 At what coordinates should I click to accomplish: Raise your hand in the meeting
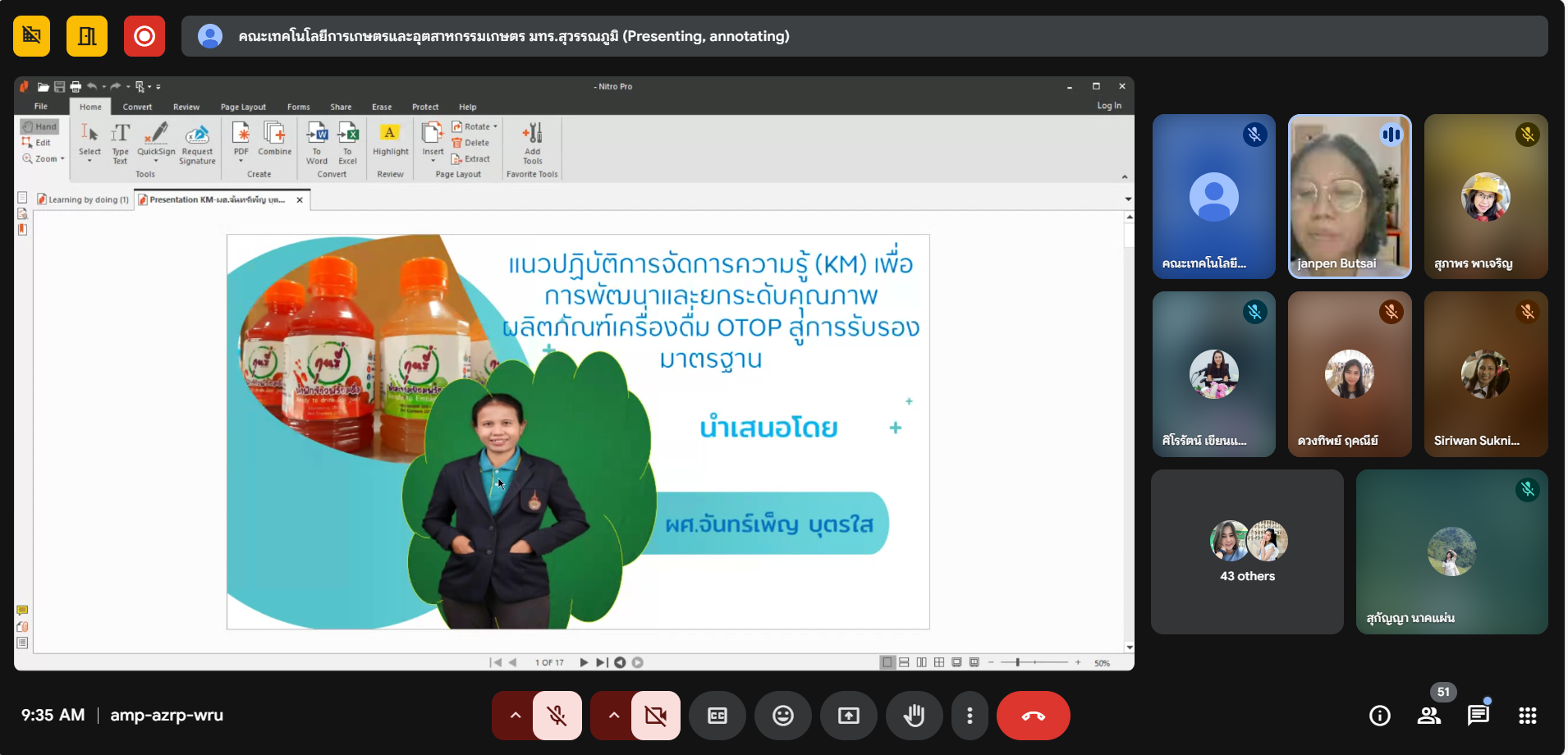[914, 716]
